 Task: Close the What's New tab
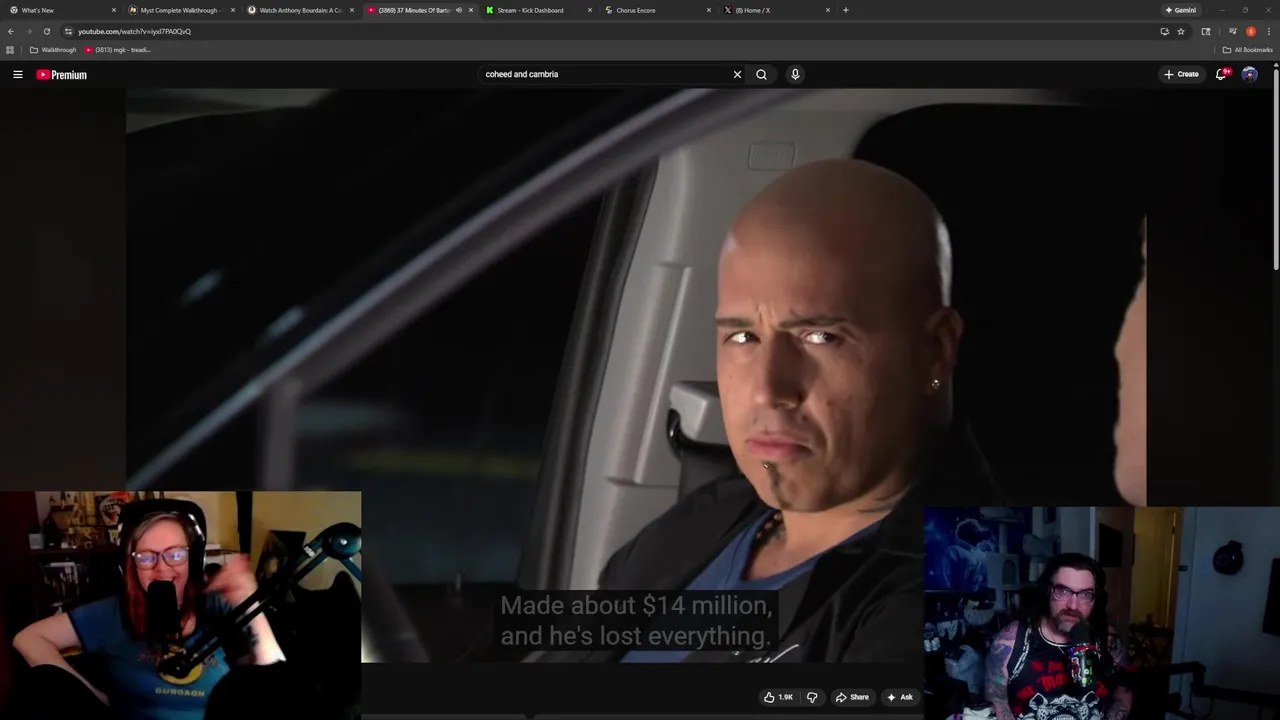coord(114,10)
